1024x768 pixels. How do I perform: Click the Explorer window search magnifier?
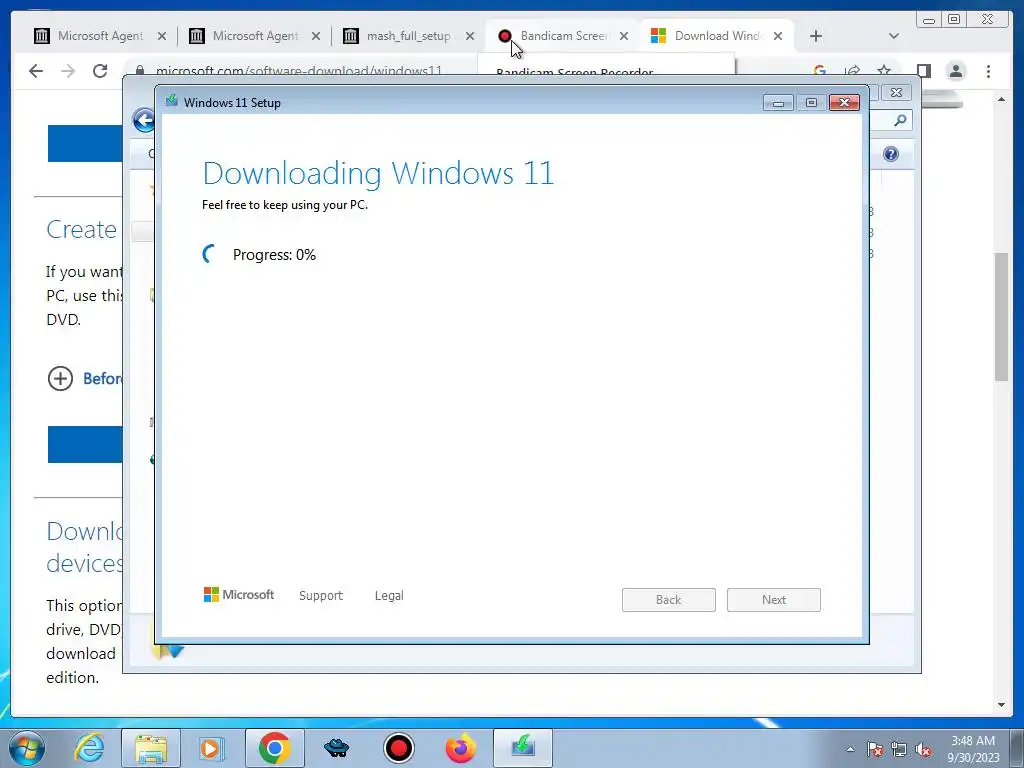click(900, 120)
